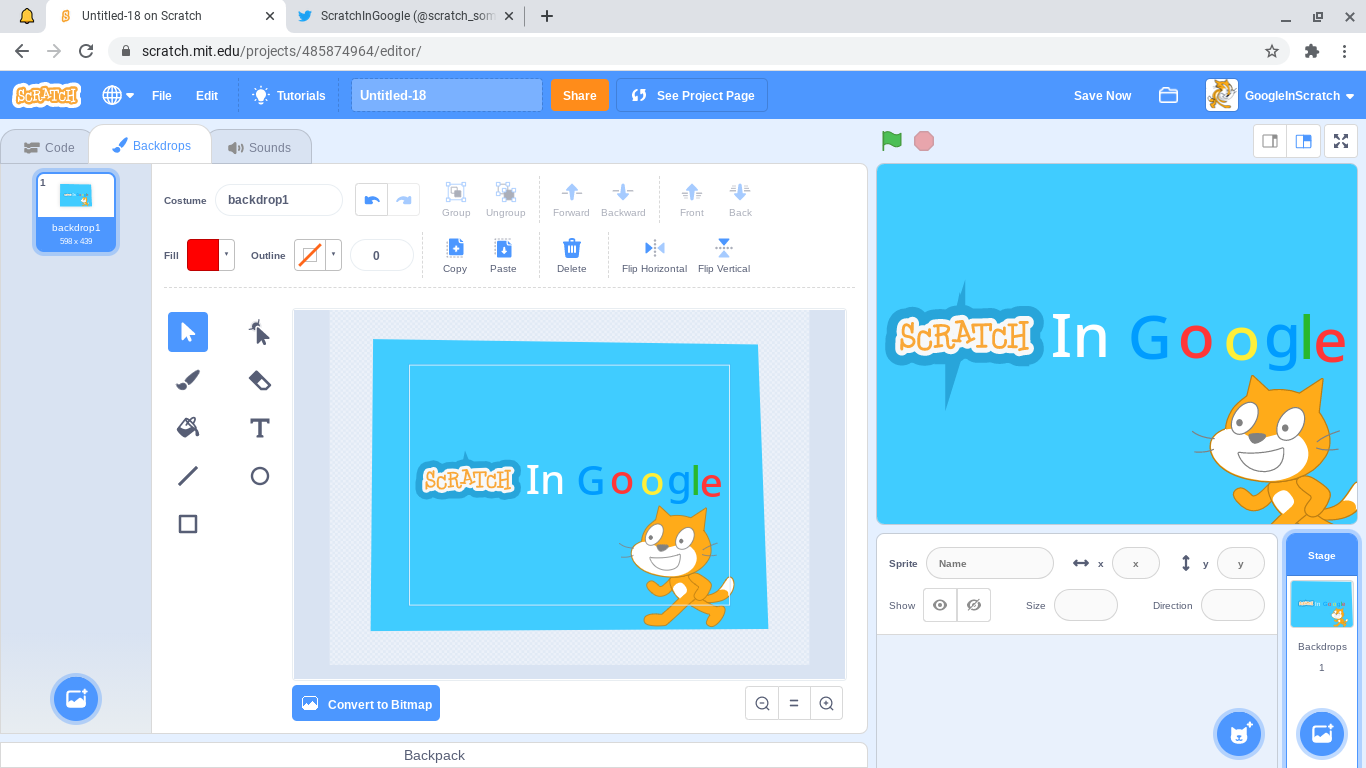Click the Choose a Sprite button
This screenshot has height=768, width=1366.
(x=1240, y=734)
